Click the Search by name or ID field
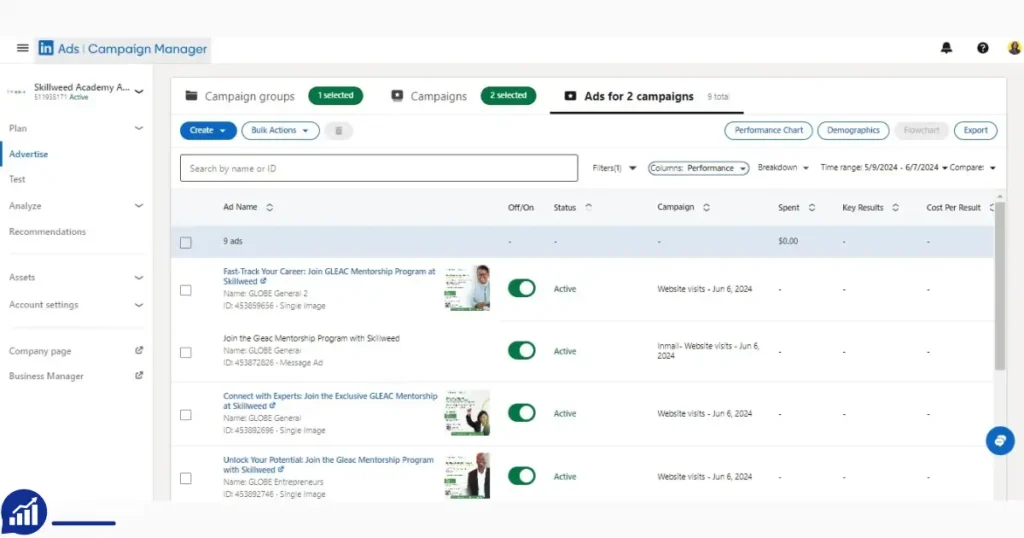 coord(379,168)
